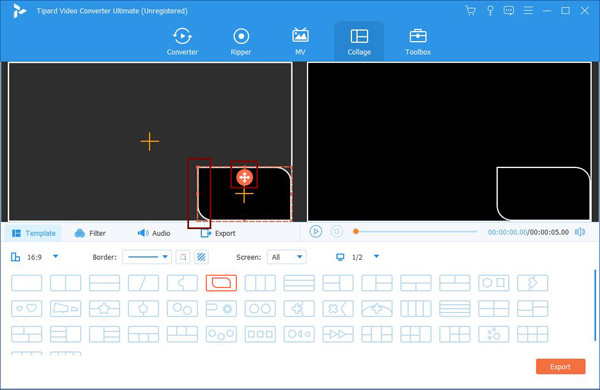The height and width of the screenshot is (390, 600).
Task: Open the Converter module
Action: [182, 42]
